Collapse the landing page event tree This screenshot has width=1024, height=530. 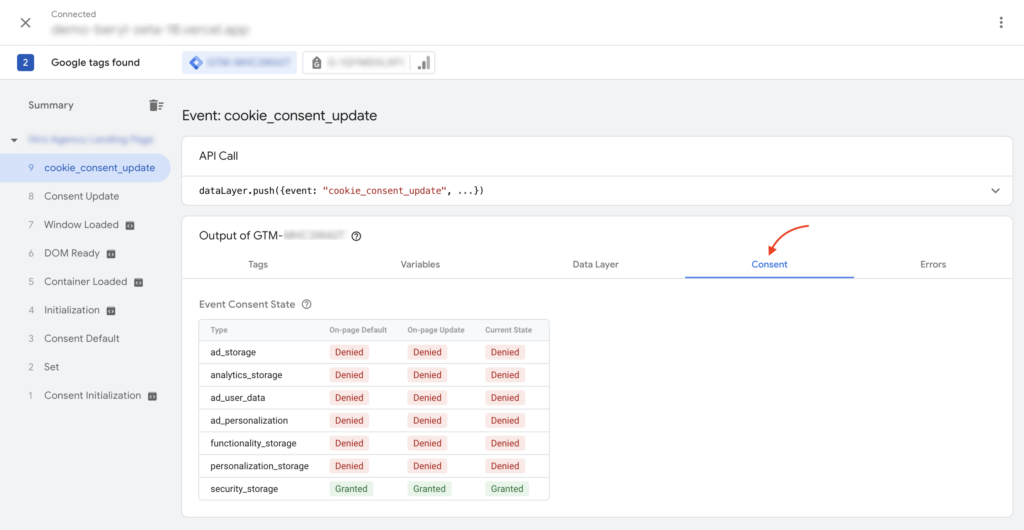coord(15,140)
